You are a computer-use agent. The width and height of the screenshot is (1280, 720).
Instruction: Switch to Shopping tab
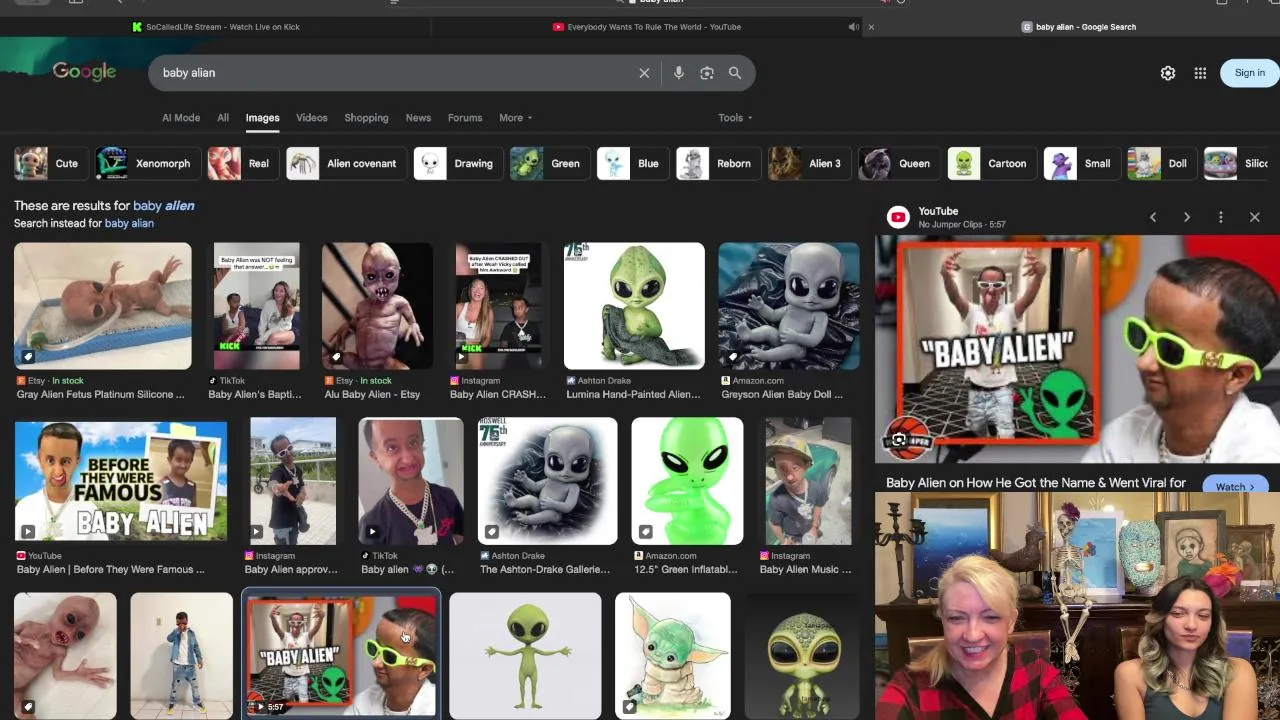[366, 118]
